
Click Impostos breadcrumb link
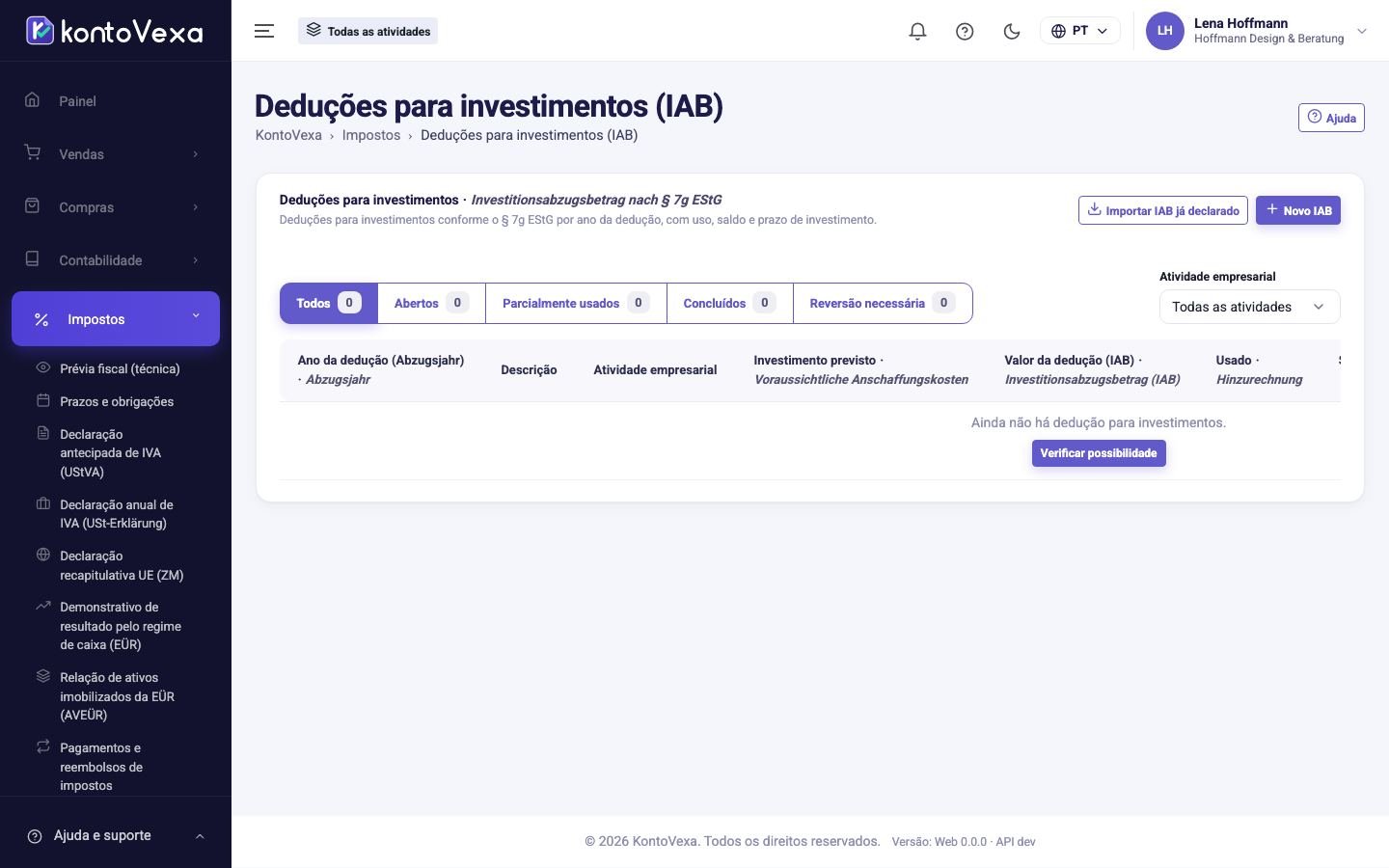(x=371, y=135)
